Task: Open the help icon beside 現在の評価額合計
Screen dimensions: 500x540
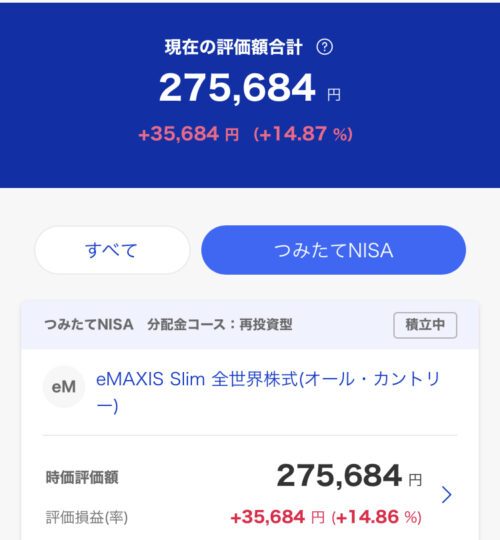Action: [x=324, y=47]
